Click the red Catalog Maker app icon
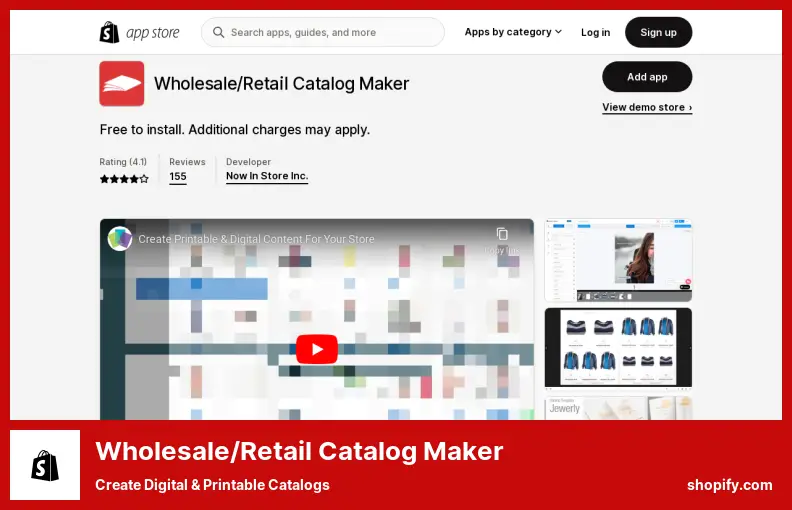The height and width of the screenshot is (510, 792). (122, 84)
